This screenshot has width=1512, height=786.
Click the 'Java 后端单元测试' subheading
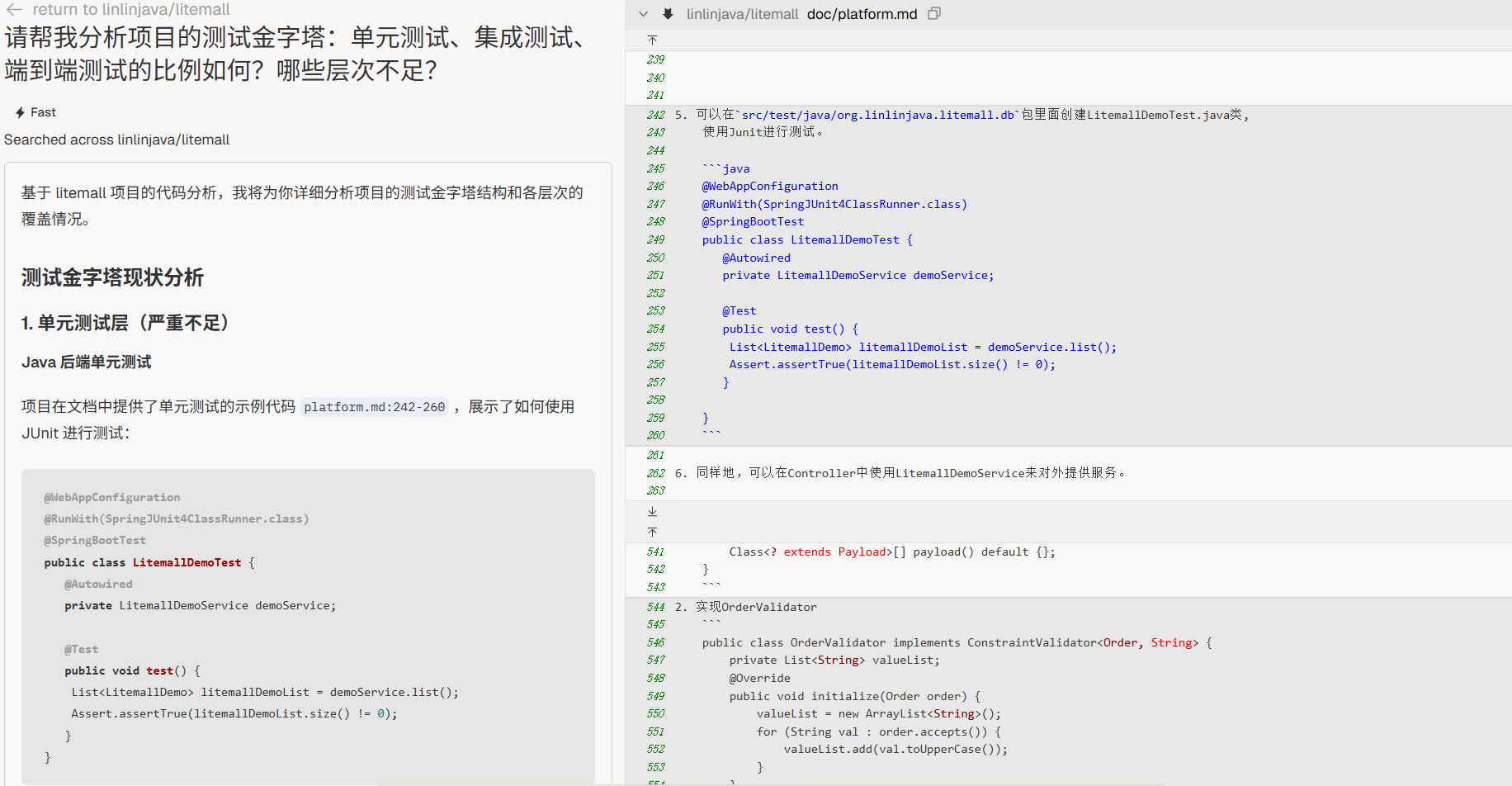[x=87, y=362]
